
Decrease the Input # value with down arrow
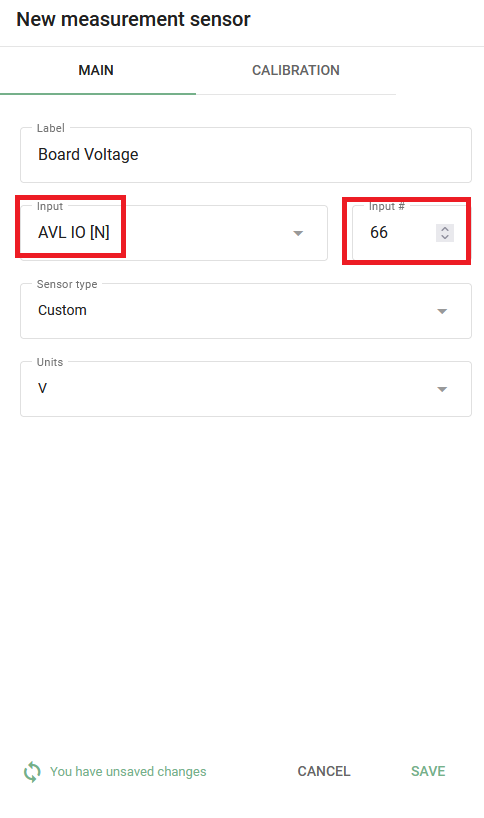445,237
